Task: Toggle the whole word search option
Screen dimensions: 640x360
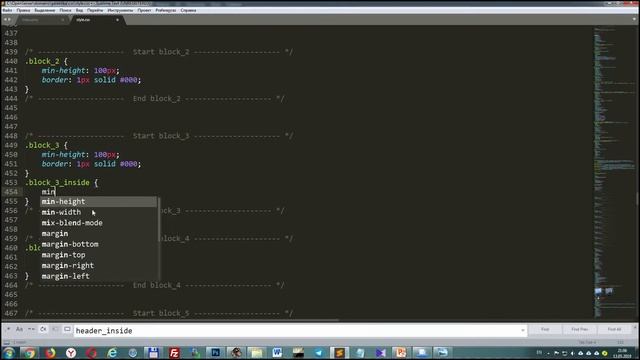Action: (x=31, y=329)
